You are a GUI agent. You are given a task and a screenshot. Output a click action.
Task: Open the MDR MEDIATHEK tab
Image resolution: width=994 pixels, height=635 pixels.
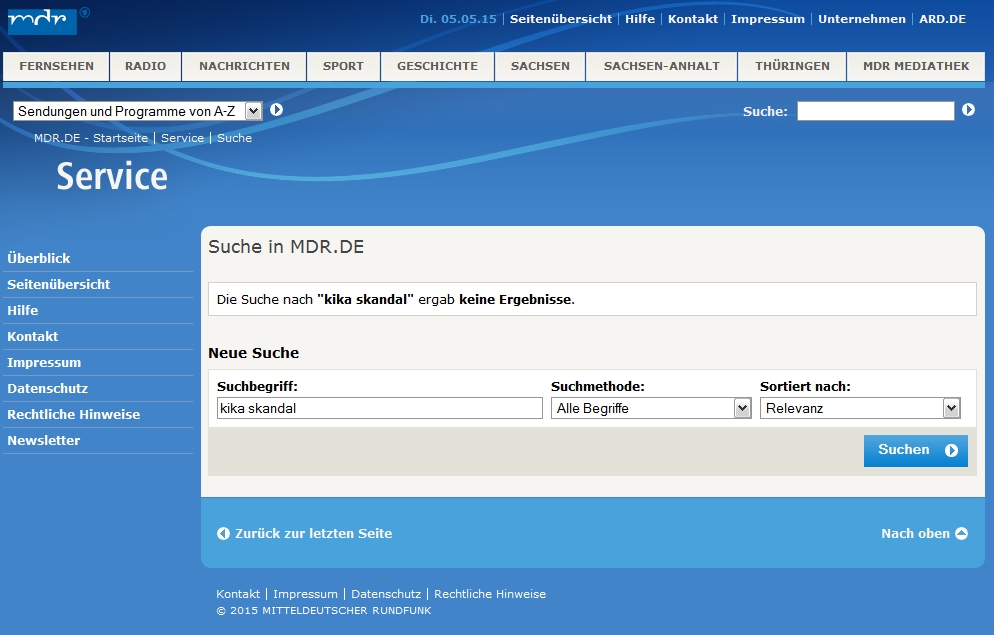coord(916,66)
